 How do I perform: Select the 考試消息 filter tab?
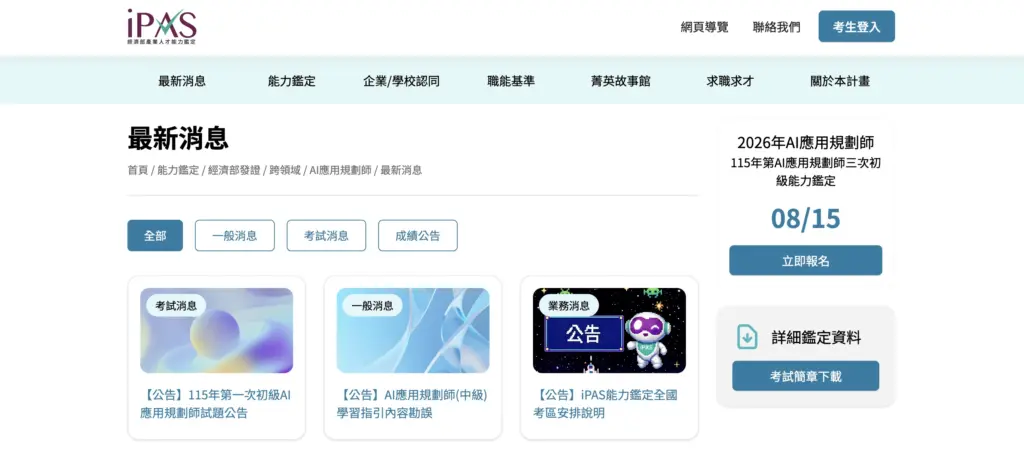(326, 236)
